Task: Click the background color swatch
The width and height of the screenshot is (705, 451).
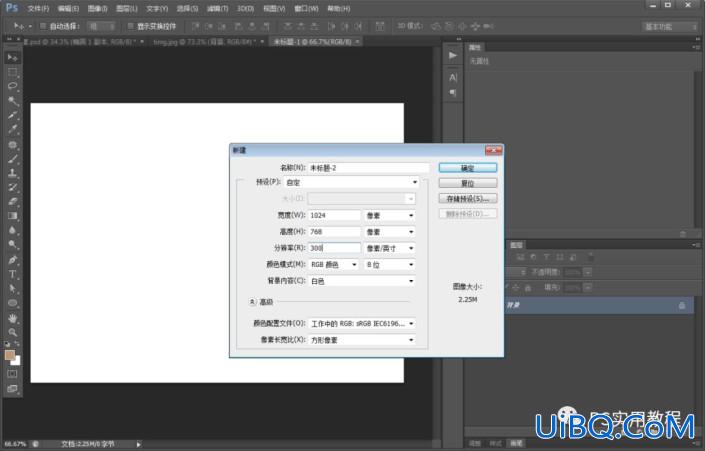Action: coord(17,362)
